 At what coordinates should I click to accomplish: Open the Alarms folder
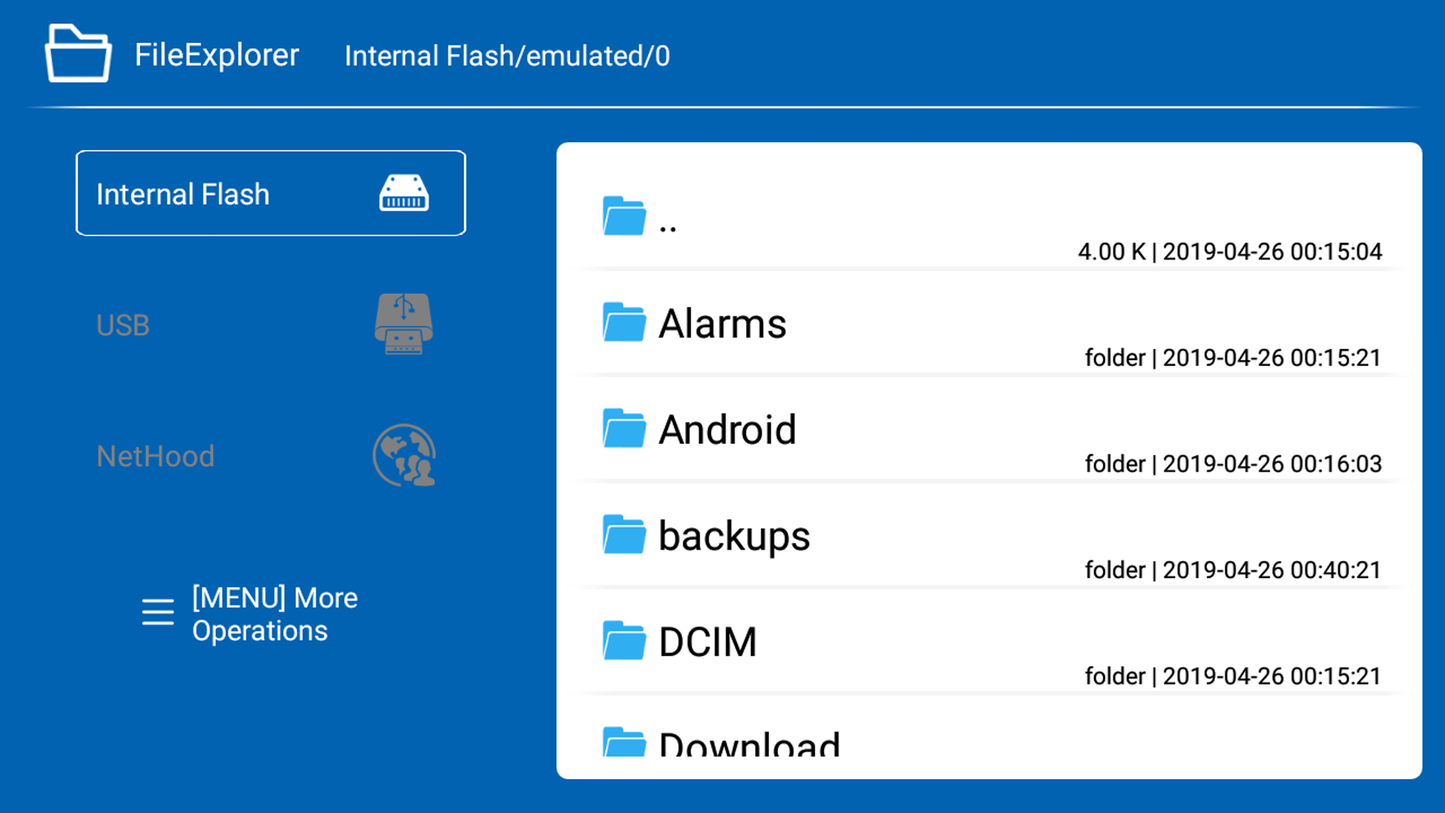[x=722, y=324]
